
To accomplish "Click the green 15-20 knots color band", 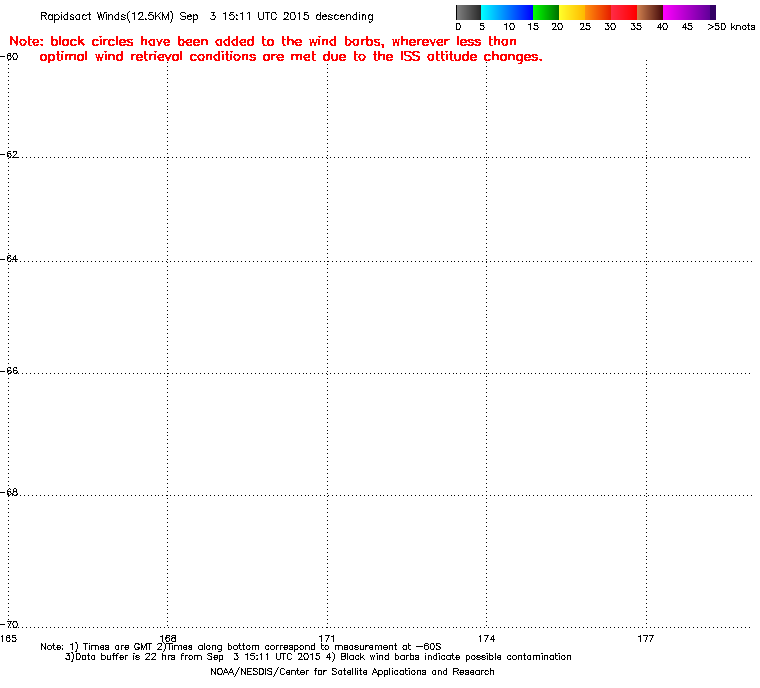I will pos(546,12).
